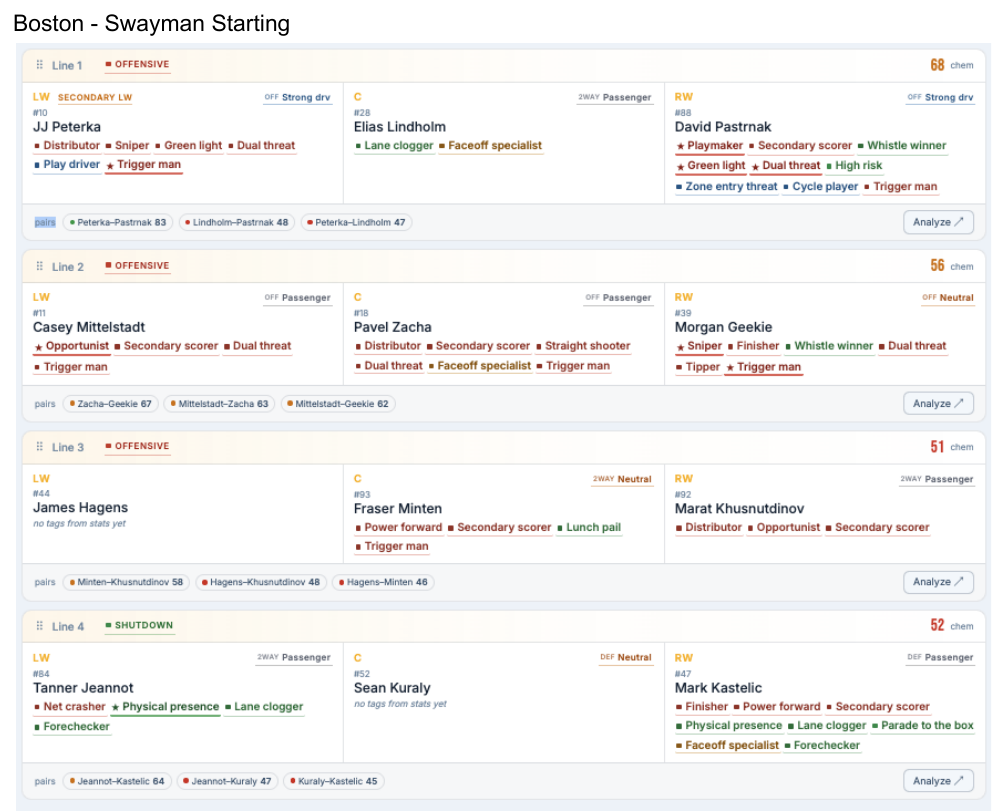
Task: Select player name Sean Kuraly
Action: pyautogui.click(x=392, y=688)
